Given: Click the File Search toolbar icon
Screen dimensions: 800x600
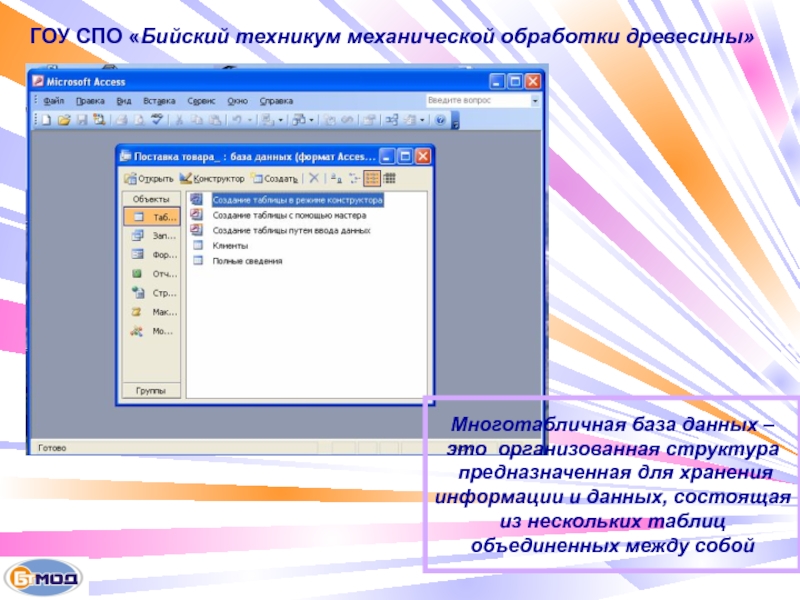Looking at the screenshot, I should coord(99,120).
